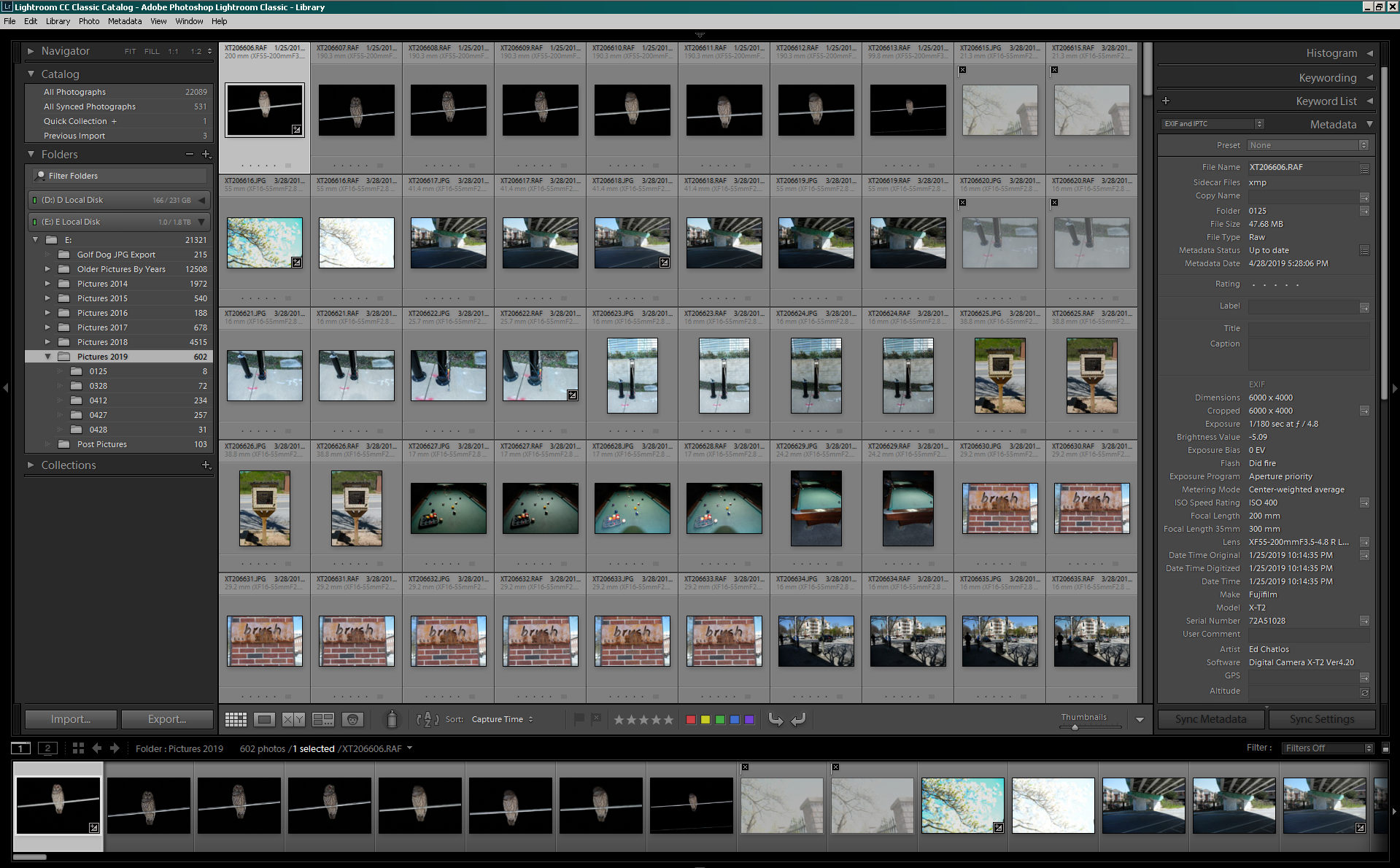This screenshot has height=868, width=1400.
Task: Toggle the pick flag for selected photo
Action: [579, 718]
